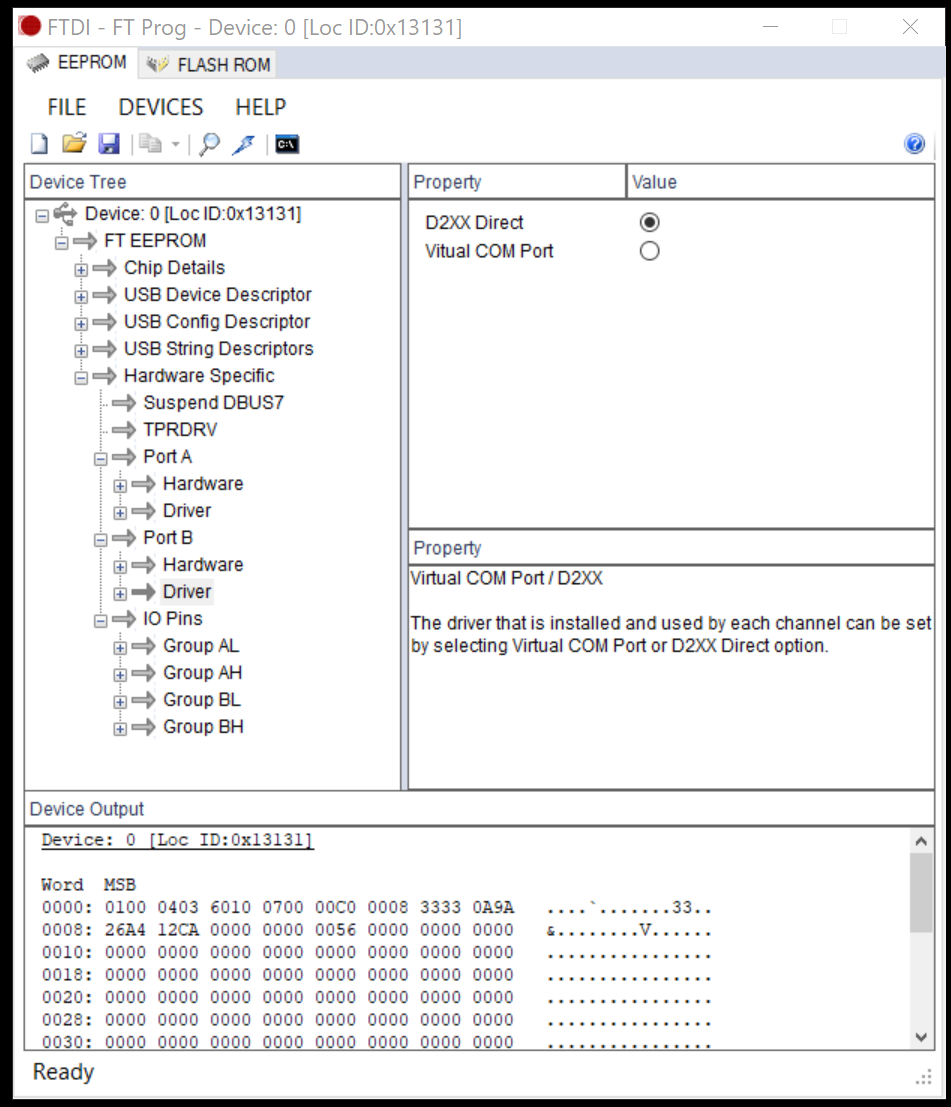951x1107 pixels.
Task: Open the Copy icon dropdown arrow
Action: (176, 145)
